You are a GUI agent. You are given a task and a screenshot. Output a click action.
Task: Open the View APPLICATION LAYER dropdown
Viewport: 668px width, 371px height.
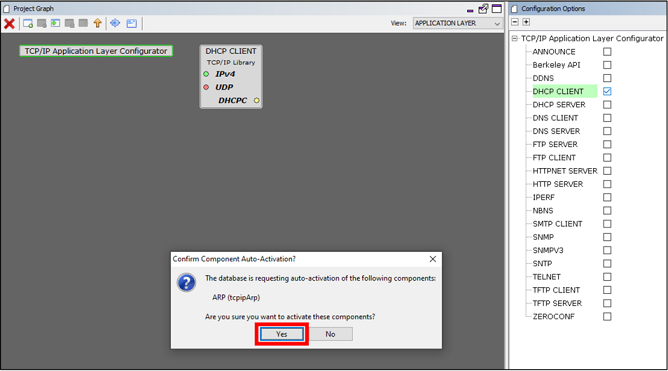pos(458,23)
